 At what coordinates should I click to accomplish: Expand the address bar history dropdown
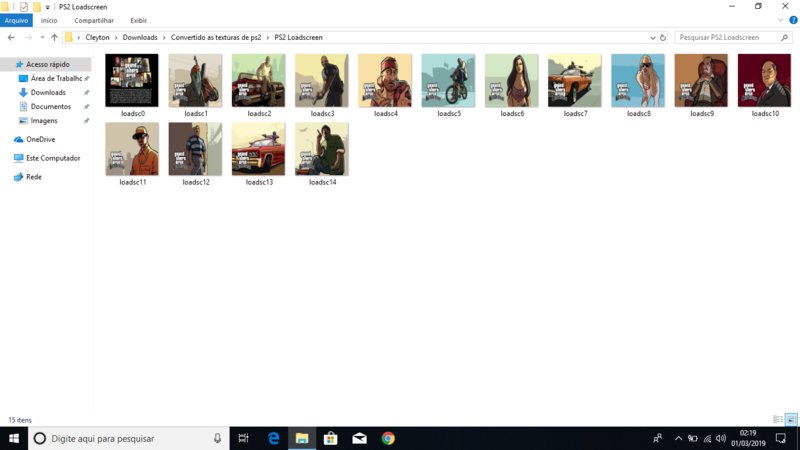[x=652, y=37]
